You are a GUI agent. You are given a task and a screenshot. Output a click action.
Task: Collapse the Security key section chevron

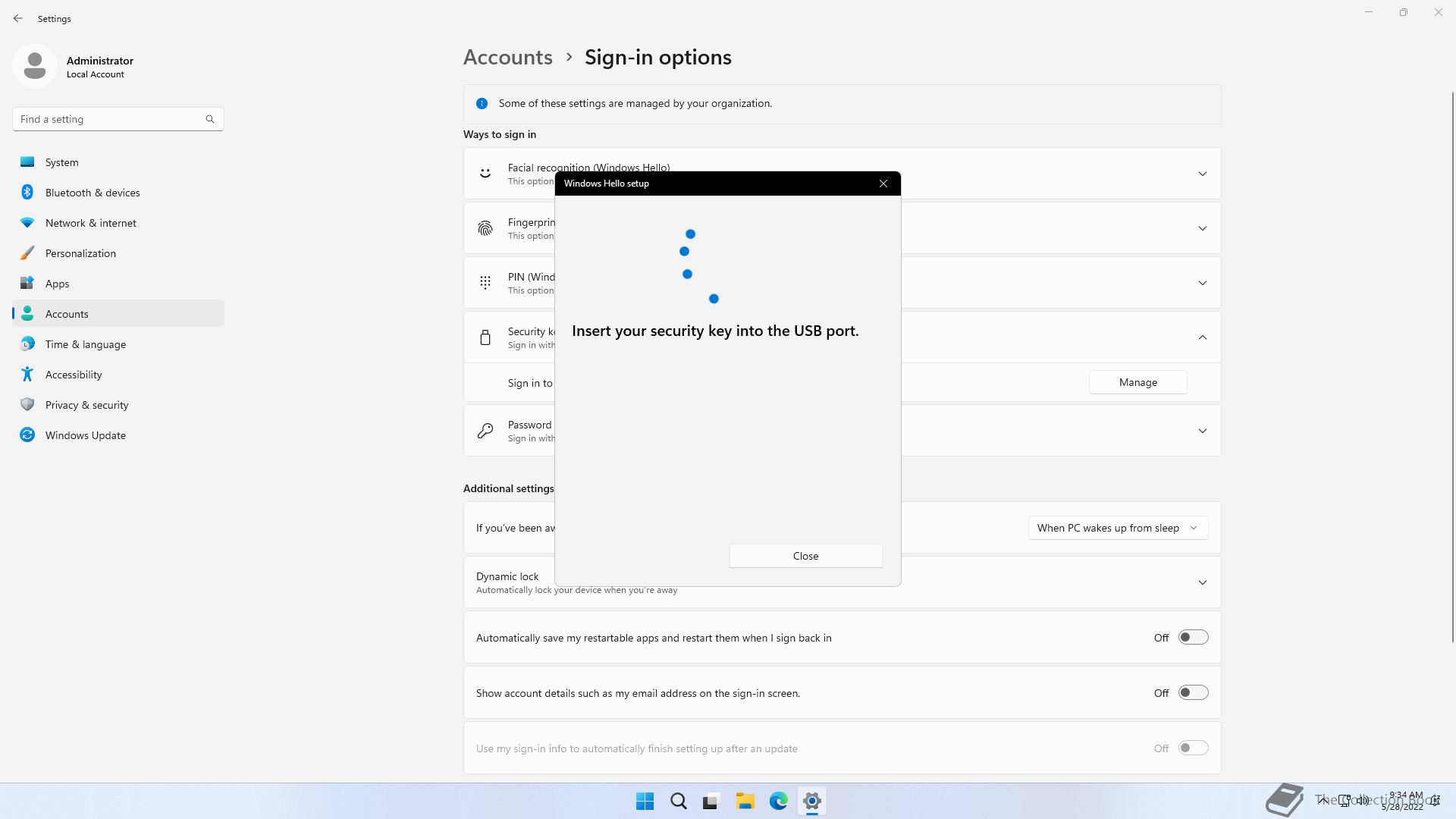(1202, 337)
